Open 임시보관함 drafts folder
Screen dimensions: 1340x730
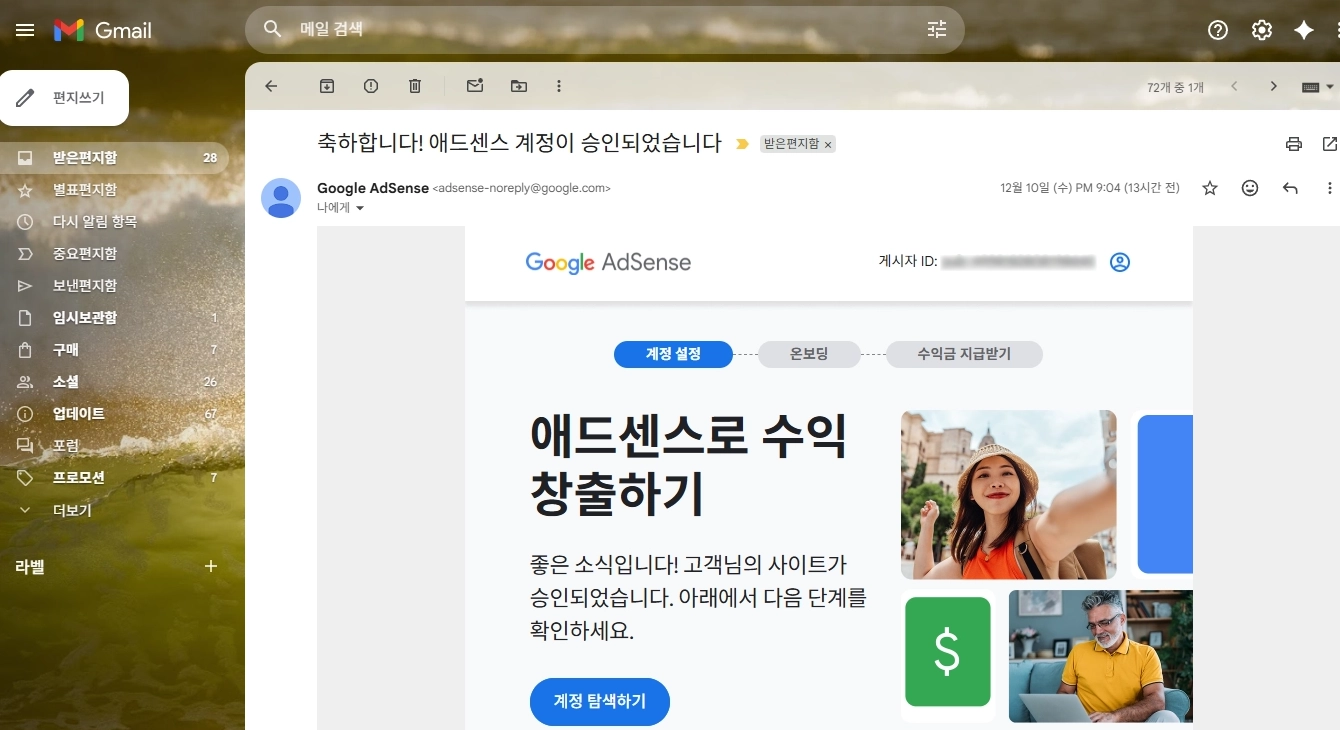[114, 318]
